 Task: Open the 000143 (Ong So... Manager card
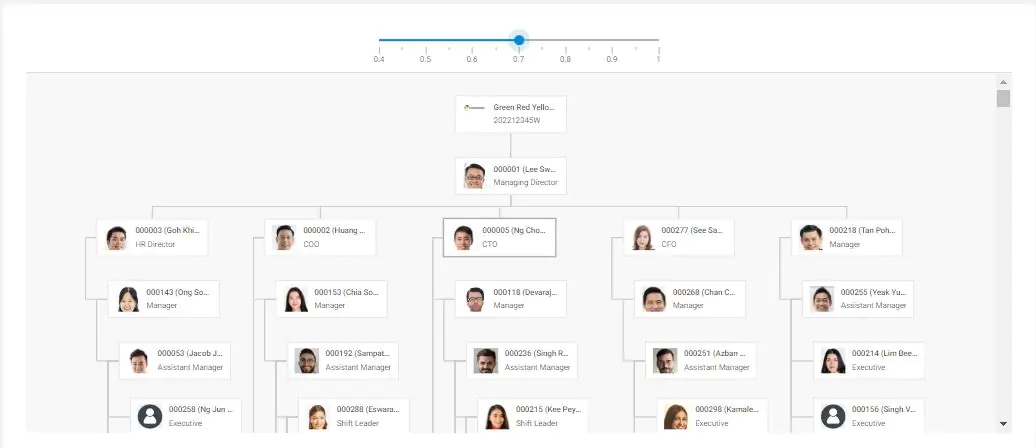164,299
